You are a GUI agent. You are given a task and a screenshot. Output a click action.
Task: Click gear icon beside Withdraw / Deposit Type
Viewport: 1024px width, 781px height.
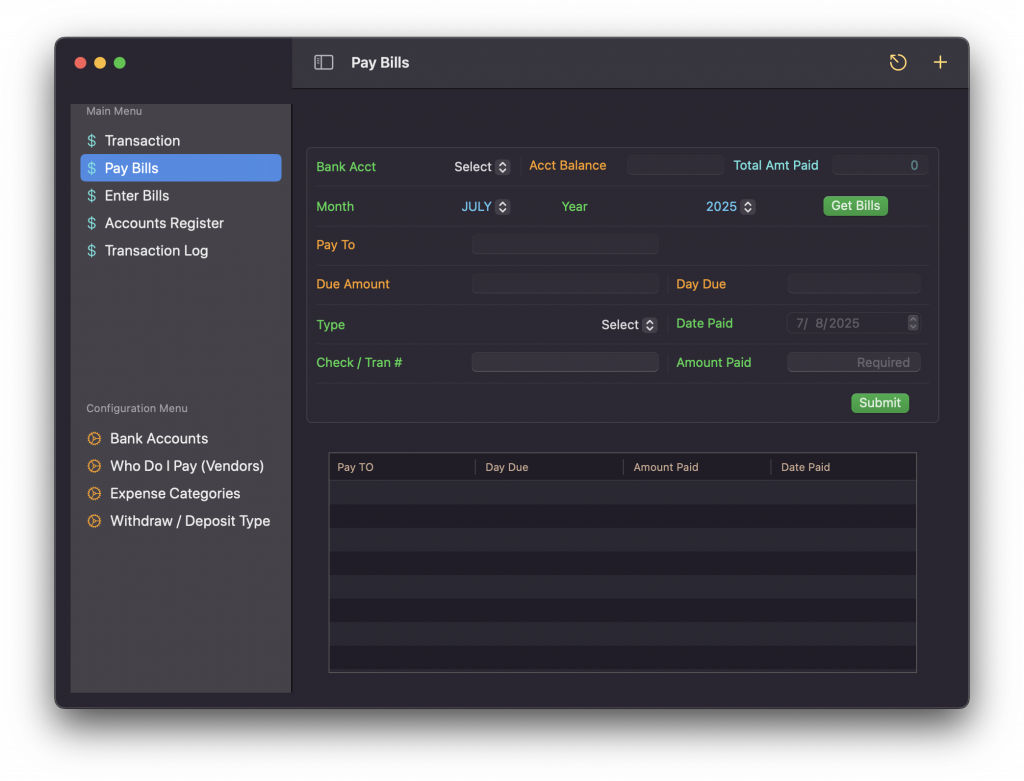pos(94,521)
